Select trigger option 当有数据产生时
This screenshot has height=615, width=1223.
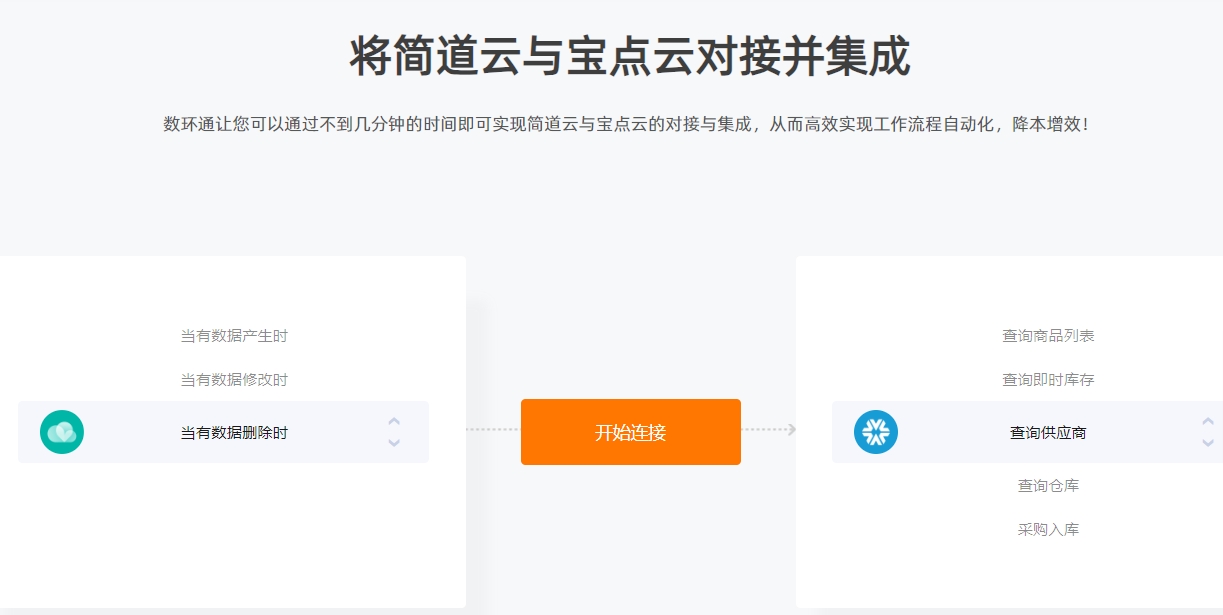[234, 336]
